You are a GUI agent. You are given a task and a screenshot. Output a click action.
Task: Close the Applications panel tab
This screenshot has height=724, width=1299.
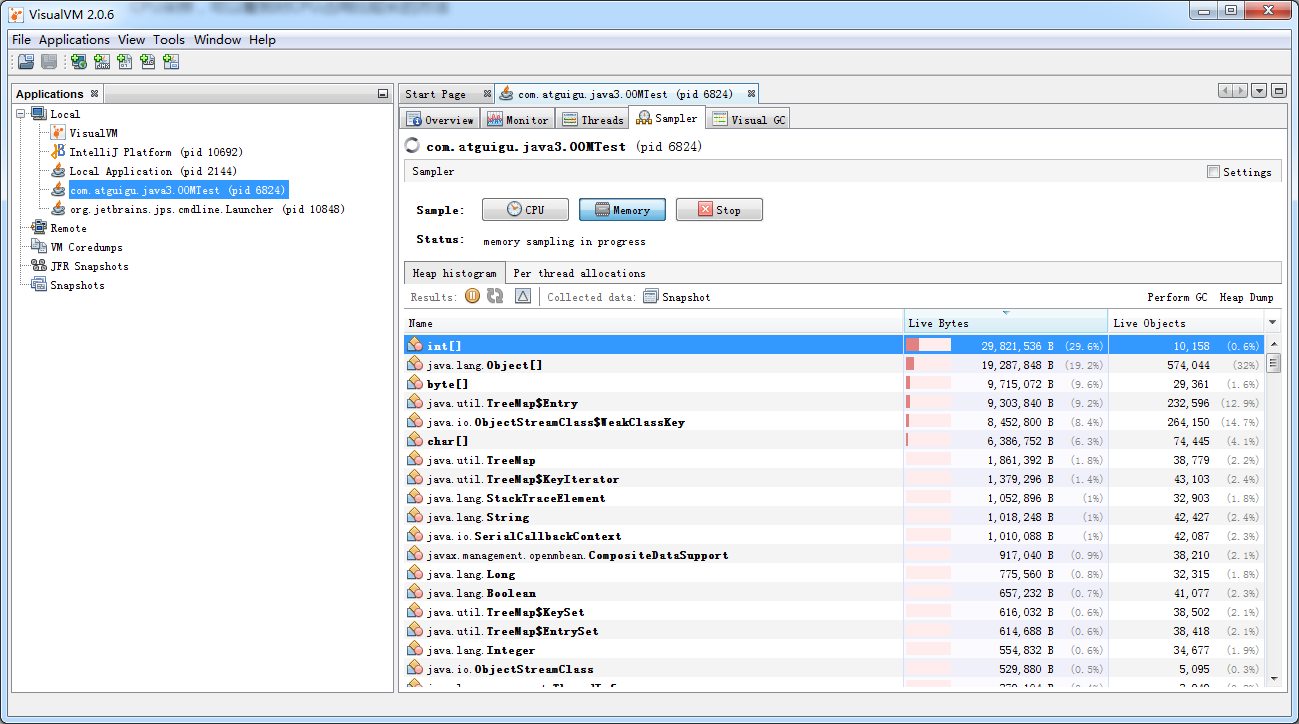[x=95, y=94]
